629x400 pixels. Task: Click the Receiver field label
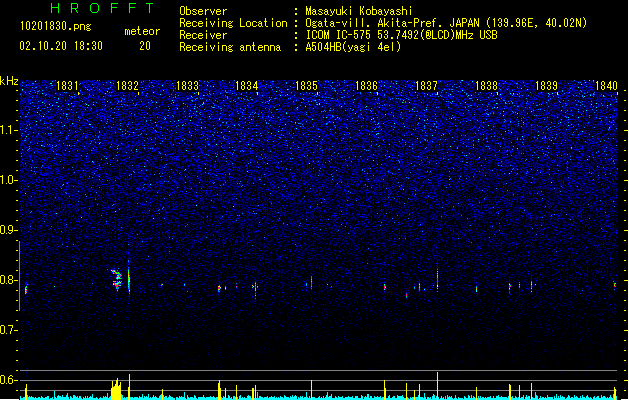pyautogui.click(x=203, y=35)
